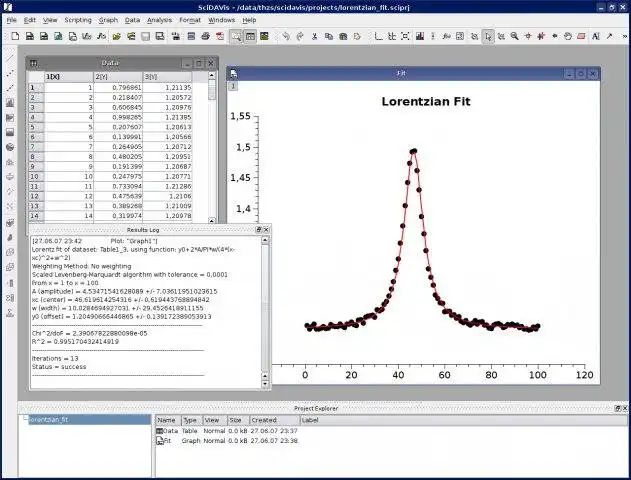
Task: Select column header 2[Y] in Data table
Action: pos(118,77)
